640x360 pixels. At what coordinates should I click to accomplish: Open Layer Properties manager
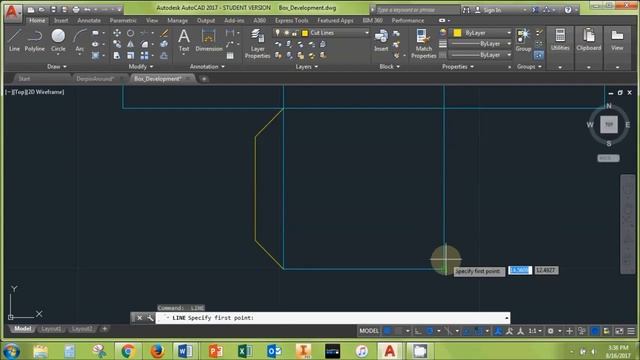pos(257,43)
